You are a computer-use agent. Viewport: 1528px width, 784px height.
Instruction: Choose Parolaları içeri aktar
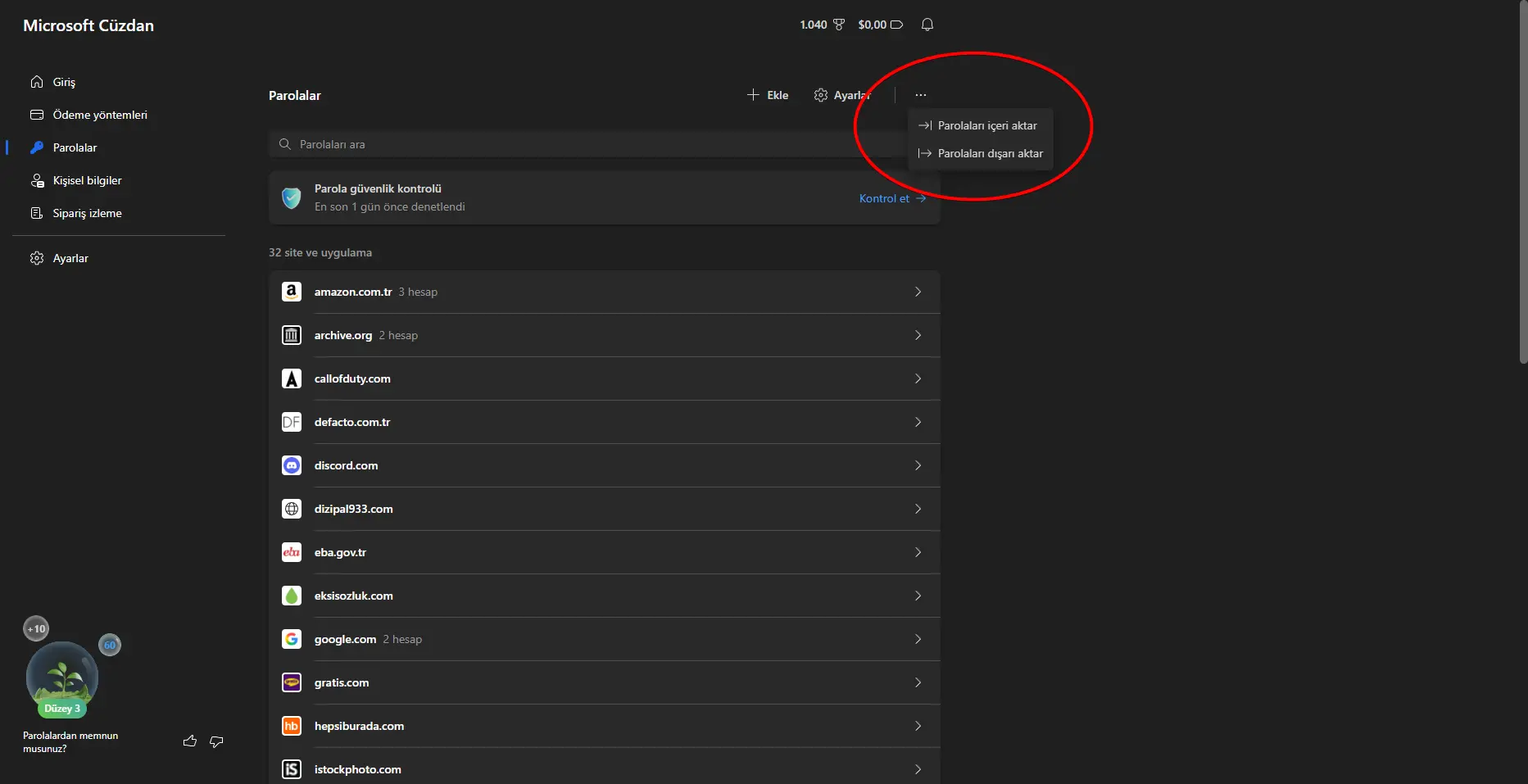[980, 125]
